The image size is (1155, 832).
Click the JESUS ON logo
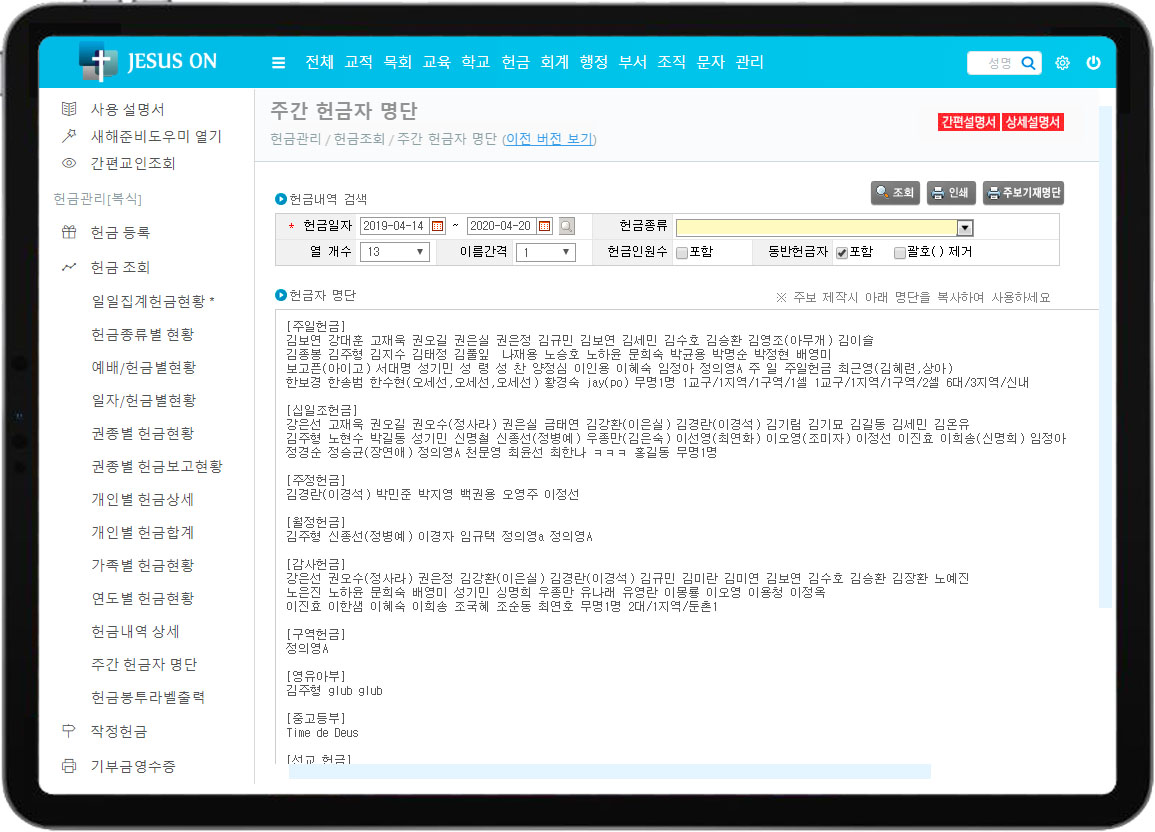148,61
